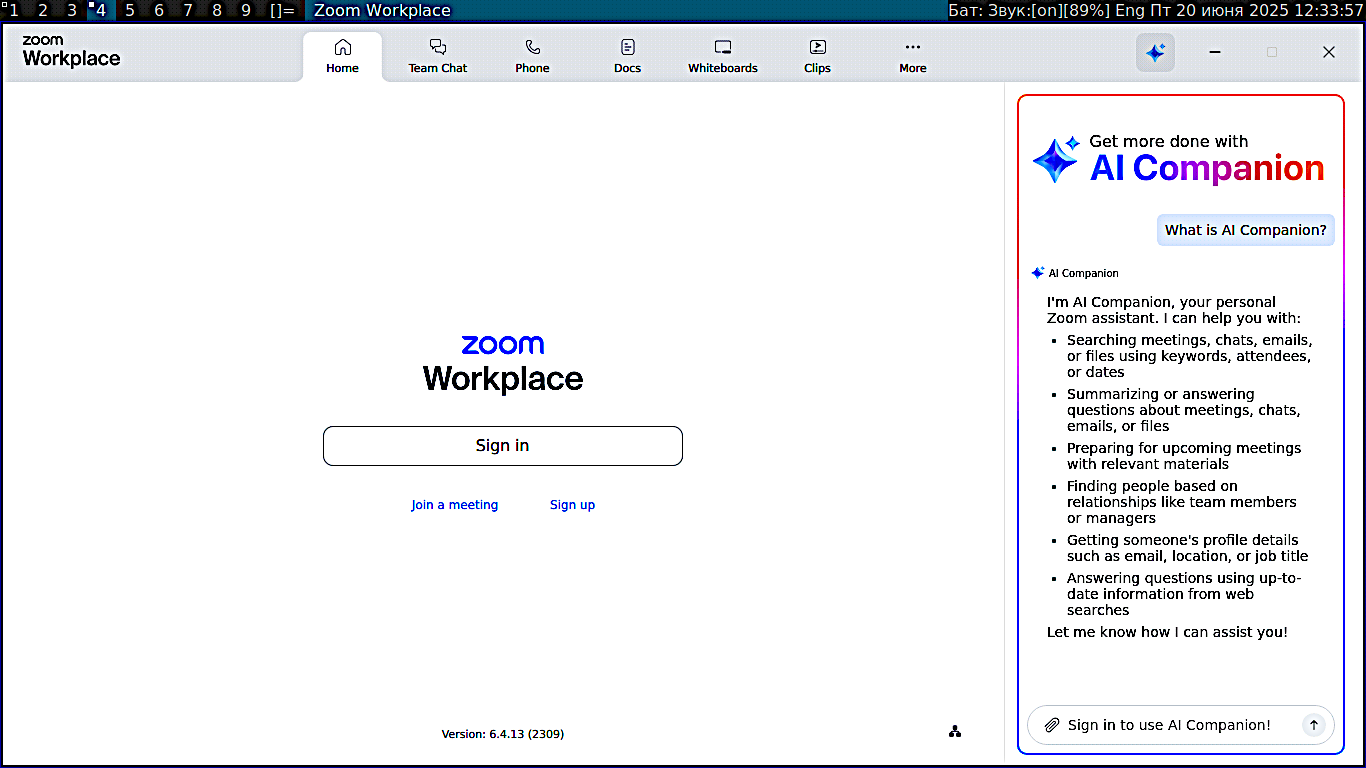Click the []= layout indicator
This screenshot has height=768, width=1366.
[282, 10]
